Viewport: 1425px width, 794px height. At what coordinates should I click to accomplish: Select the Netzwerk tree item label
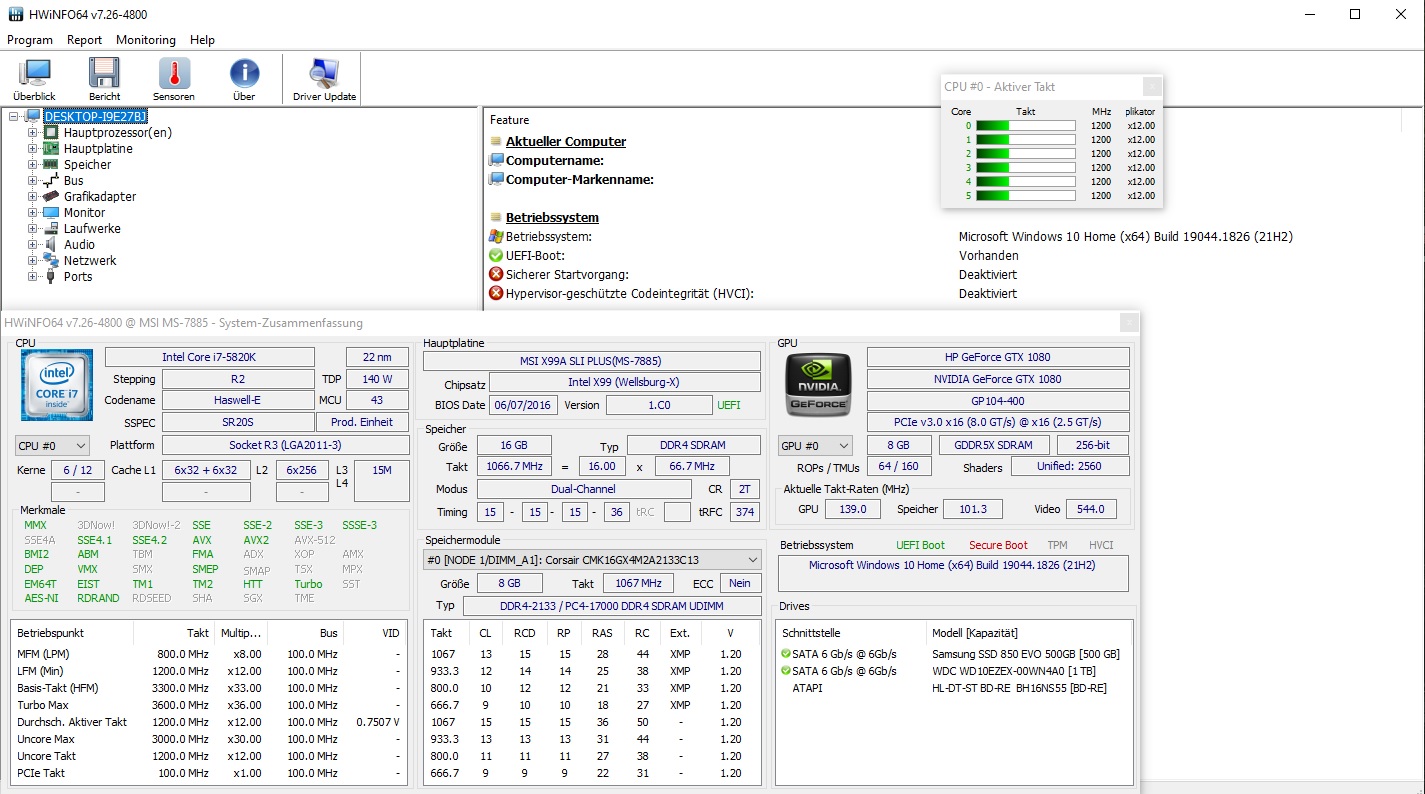90,260
